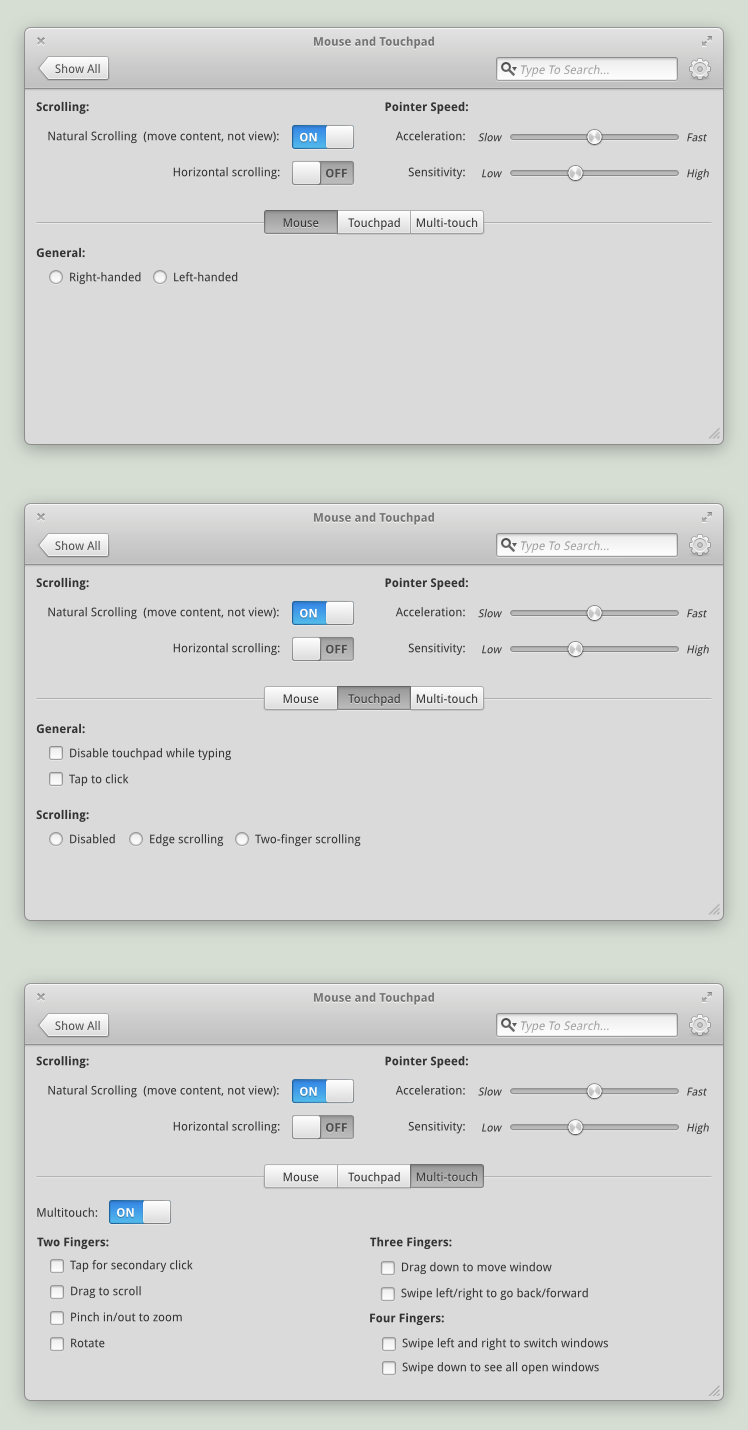748x1430 pixels.
Task: Click the Acceleration slider in the bottom window
Action: pyautogui.click(x=594, y=1091)
